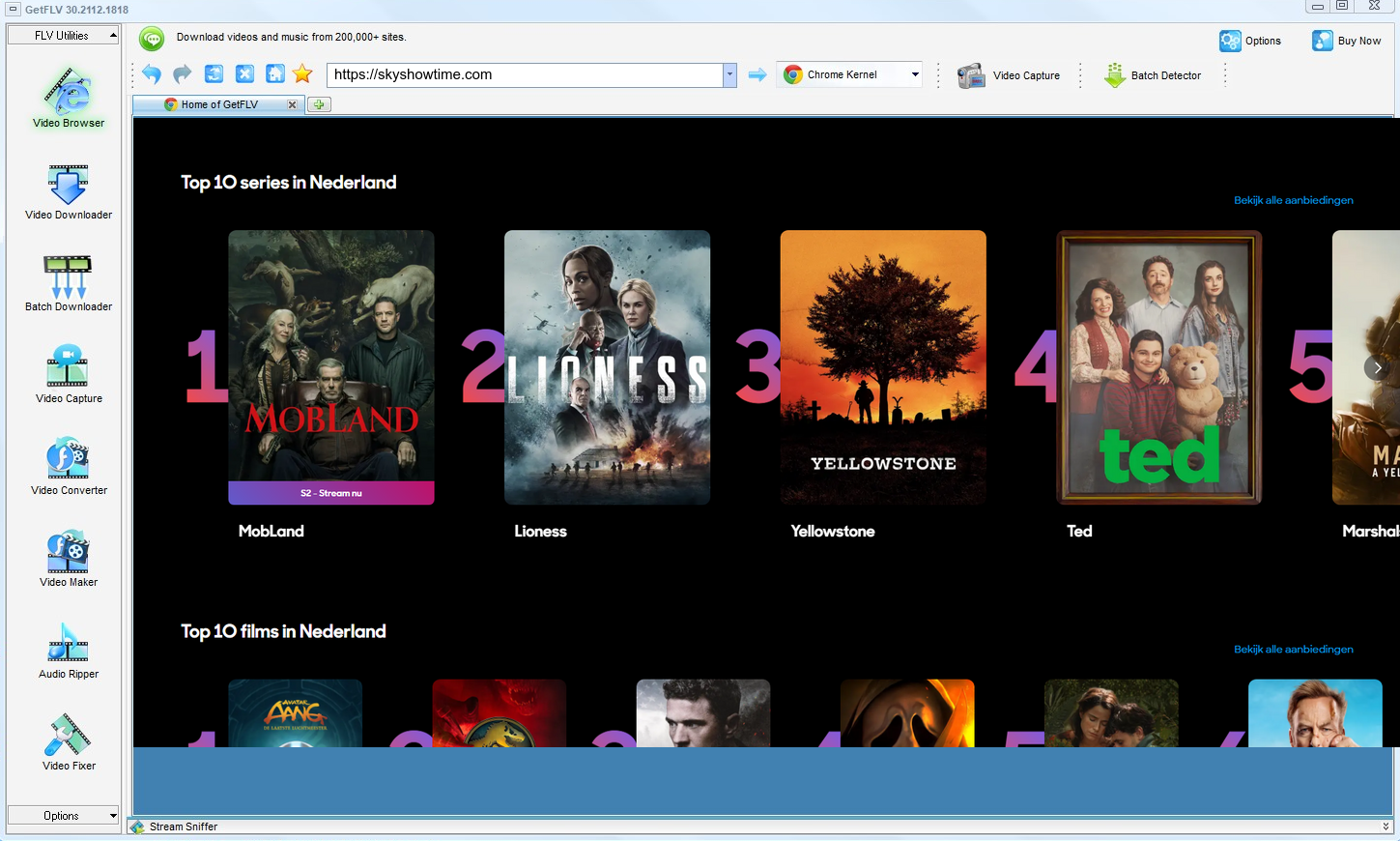Open 'Bekijk alle aanbiedingen' for Top 10 films
Viewport: 1400px width, 841px height.
[x=1293, y=650]
